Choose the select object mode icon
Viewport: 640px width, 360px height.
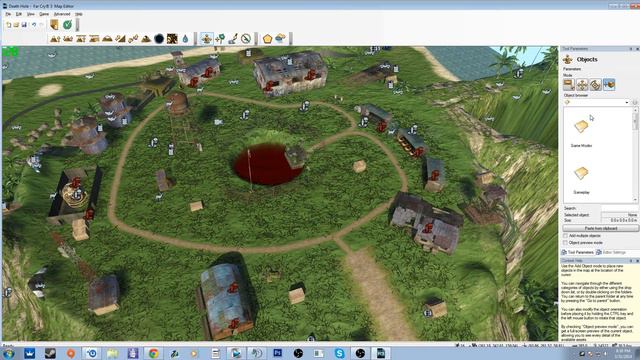569,84
